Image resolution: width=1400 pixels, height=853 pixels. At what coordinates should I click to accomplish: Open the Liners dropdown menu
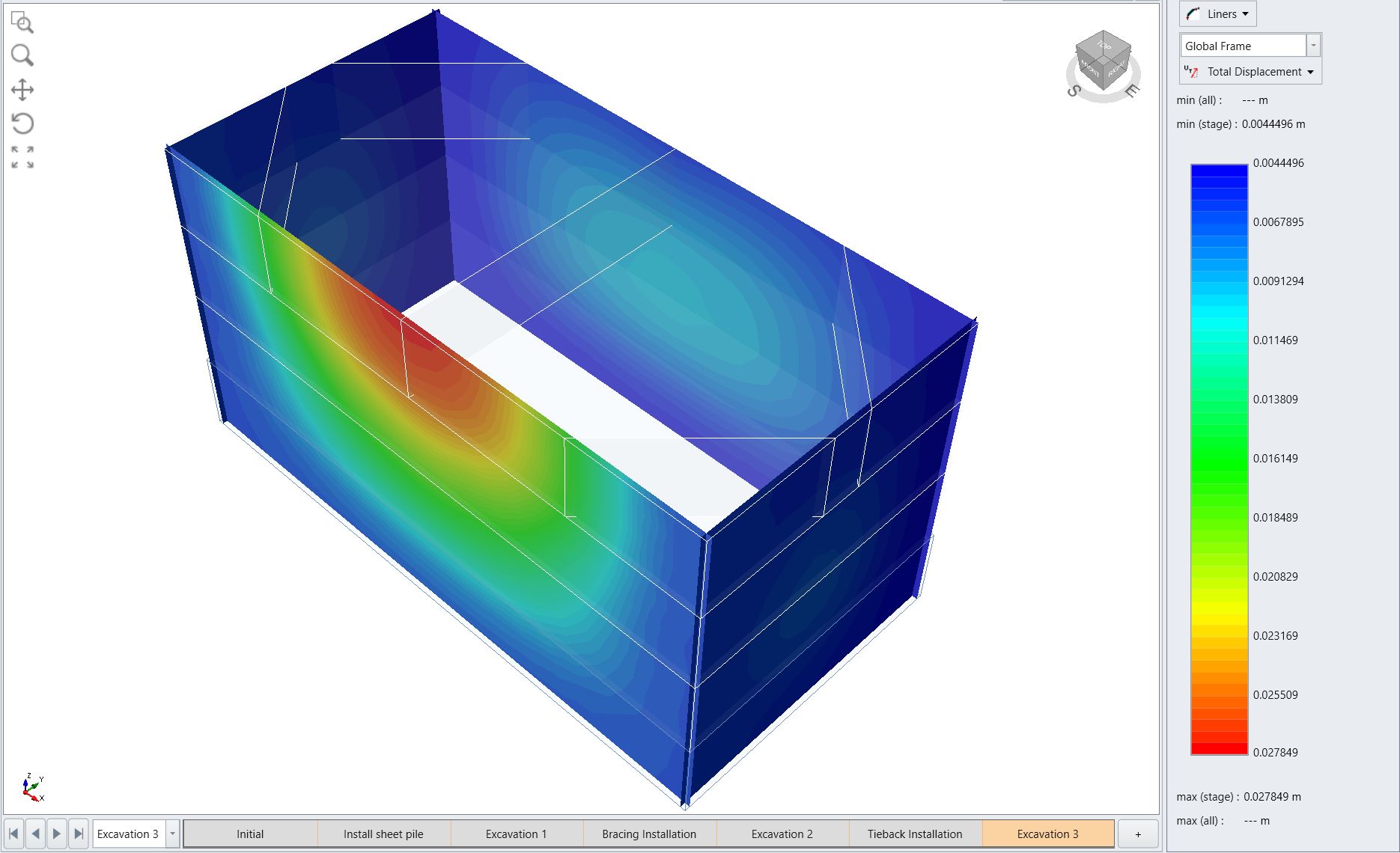[1218, 13]
